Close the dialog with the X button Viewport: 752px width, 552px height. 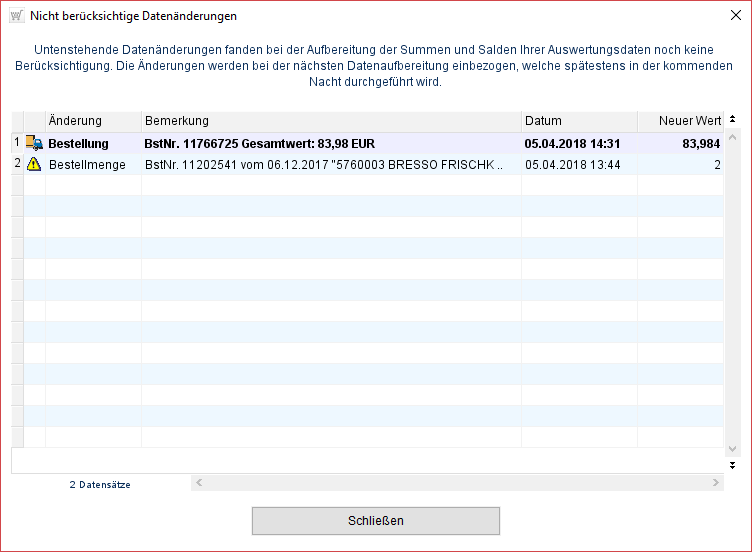click(731, 16)
